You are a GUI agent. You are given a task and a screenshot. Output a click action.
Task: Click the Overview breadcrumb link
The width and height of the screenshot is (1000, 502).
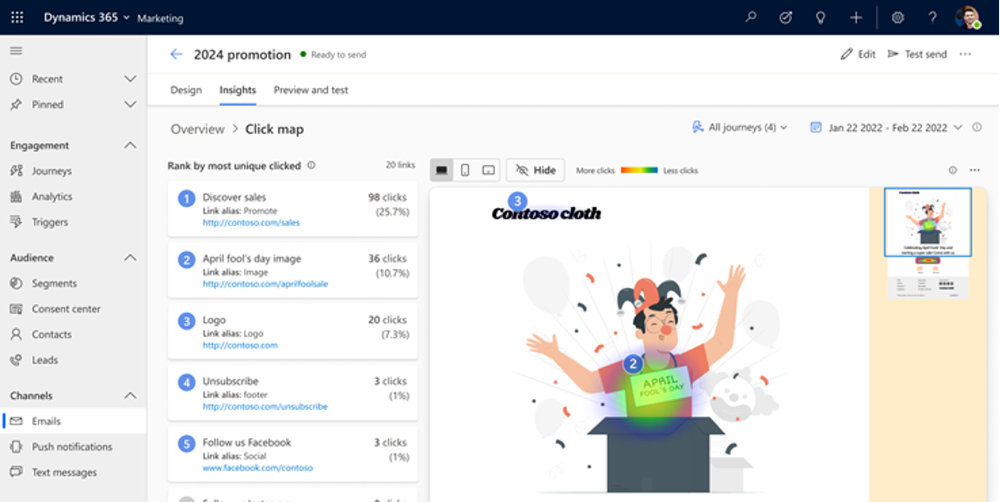point(197,129)
